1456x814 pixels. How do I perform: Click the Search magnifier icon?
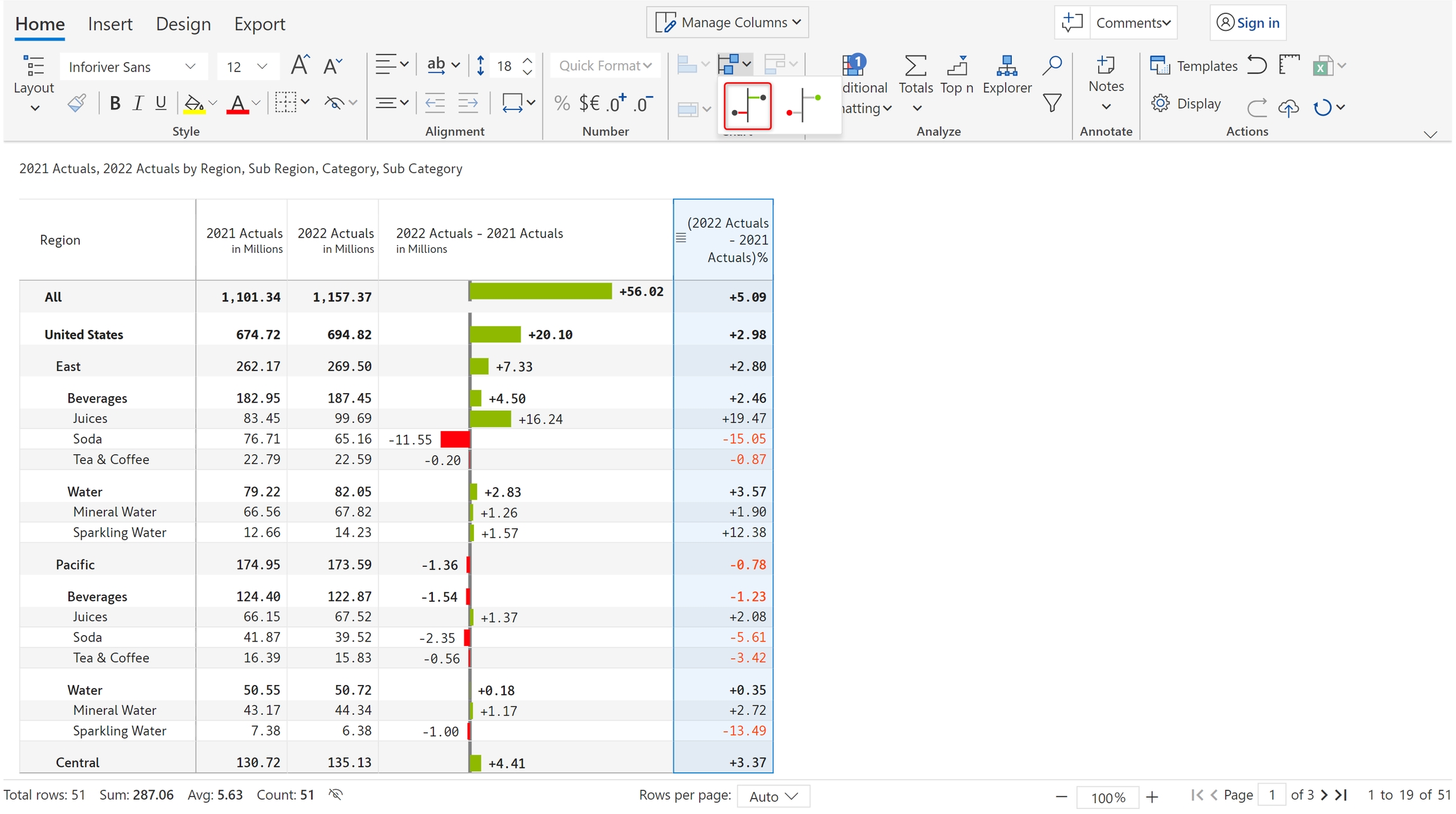point(1052,65)
